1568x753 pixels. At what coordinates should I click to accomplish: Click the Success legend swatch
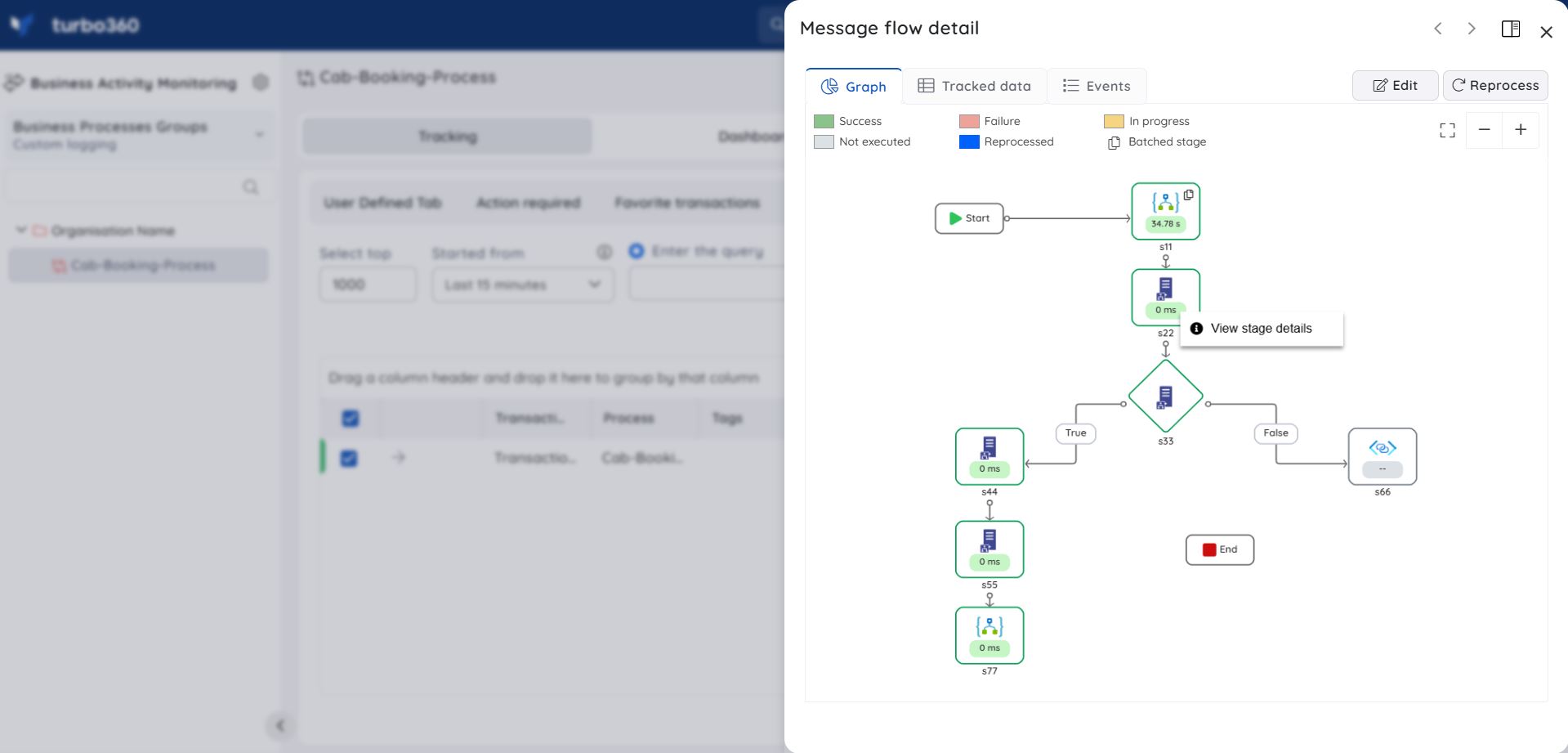[x=824, y=121]
